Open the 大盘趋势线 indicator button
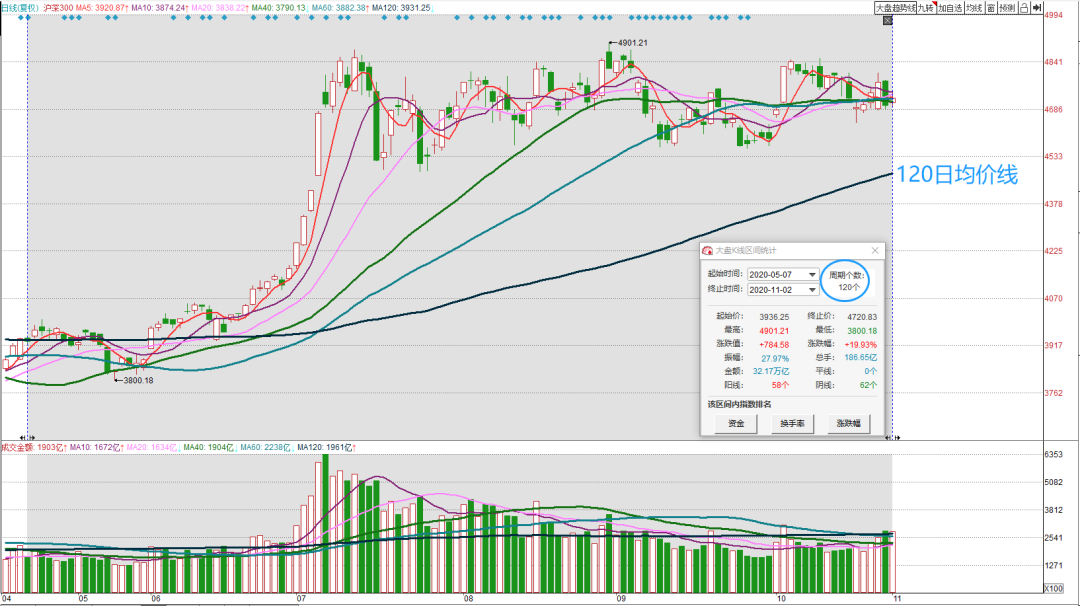The width and height of the screenshot is (1080, 606). [x=895, y=8]
